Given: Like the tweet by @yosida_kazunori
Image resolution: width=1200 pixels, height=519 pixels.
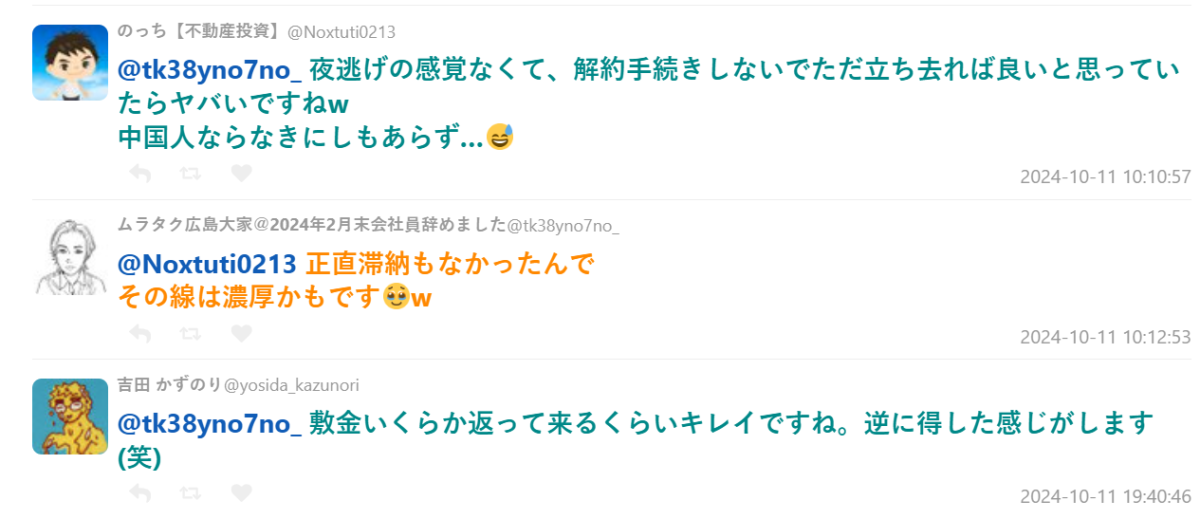Looking at the screenshot, I should 241,493.
